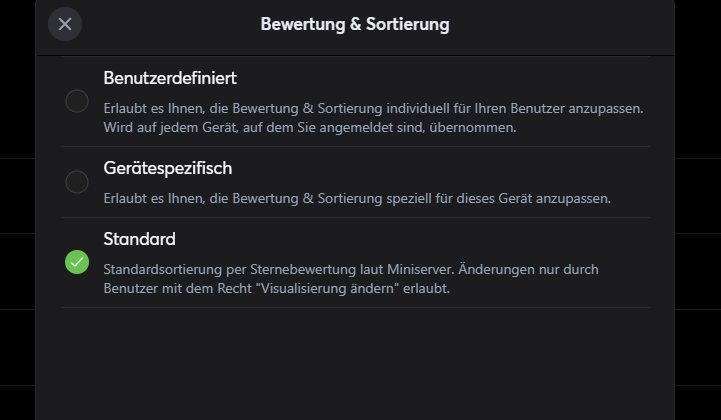Click the dialog title Bewertung & Sortierung

click(x=354, y=24)
